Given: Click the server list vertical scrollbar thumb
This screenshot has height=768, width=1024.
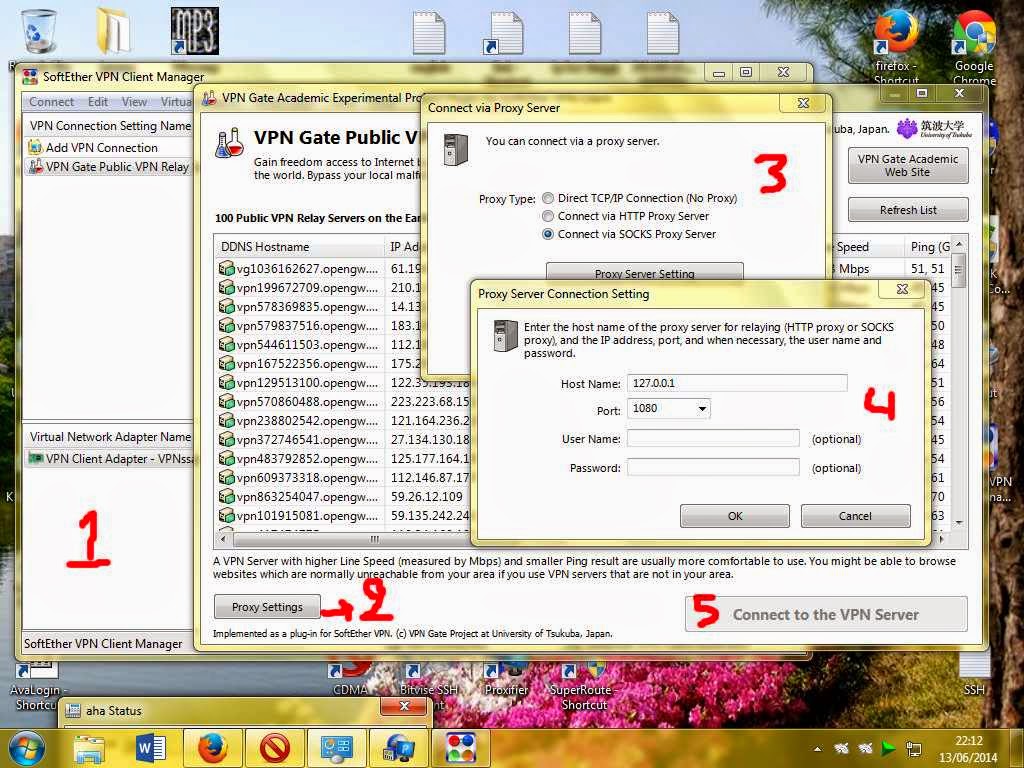Looking at the screenshot, I should point(959,270).
